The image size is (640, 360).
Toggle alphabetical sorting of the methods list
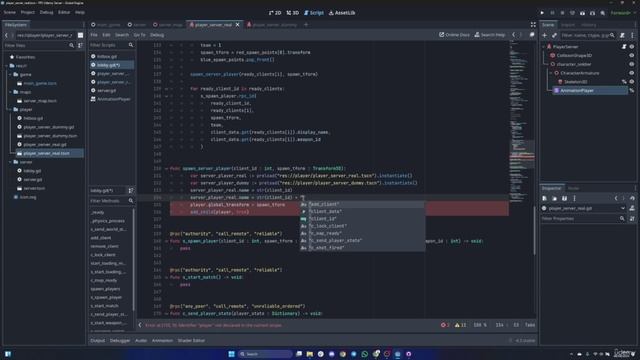tap(131, 191)
